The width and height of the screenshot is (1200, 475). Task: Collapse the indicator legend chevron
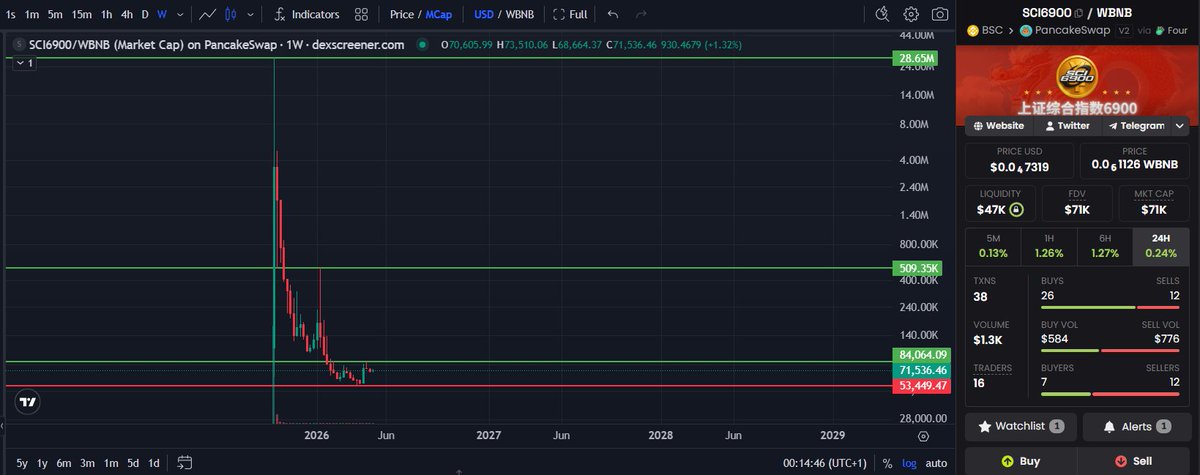[x=22, y=62]
